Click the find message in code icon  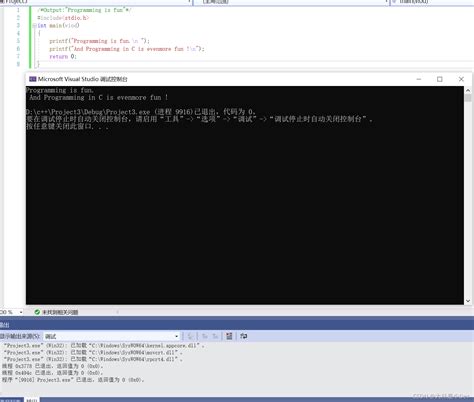click(191, 336)
